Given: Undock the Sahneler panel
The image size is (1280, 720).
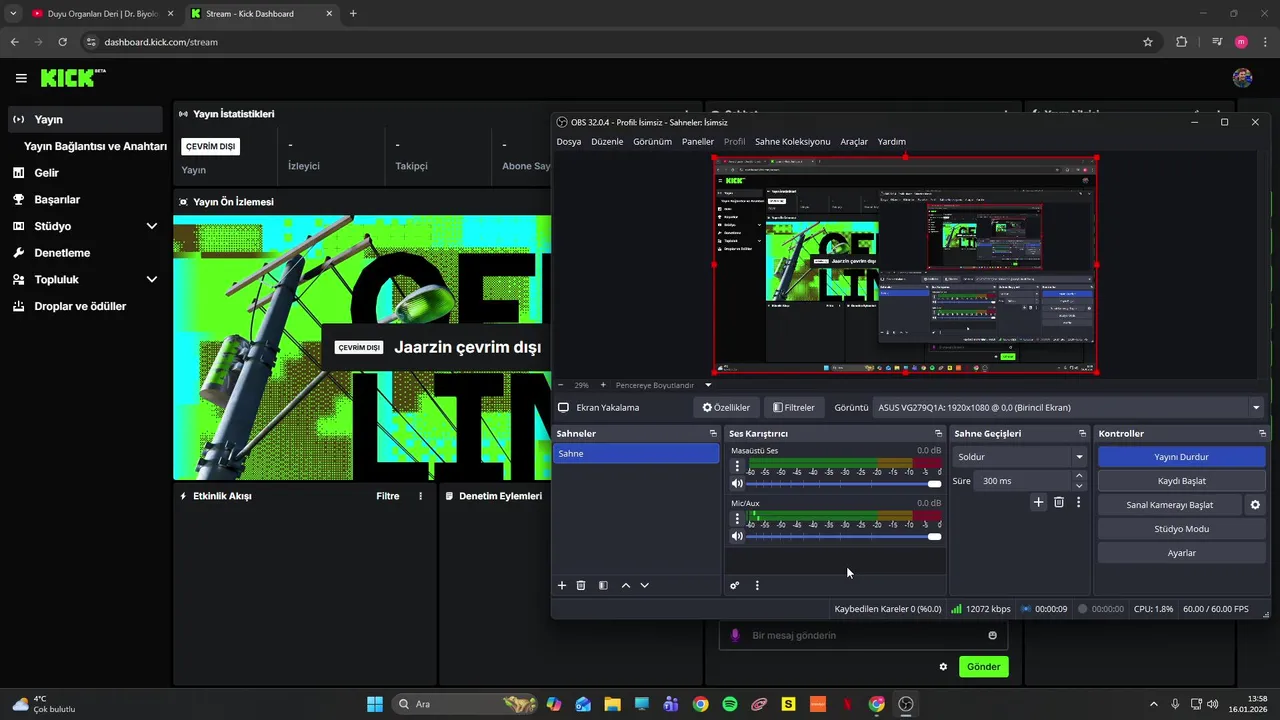Looking at the screenshot, I should 713,433.
